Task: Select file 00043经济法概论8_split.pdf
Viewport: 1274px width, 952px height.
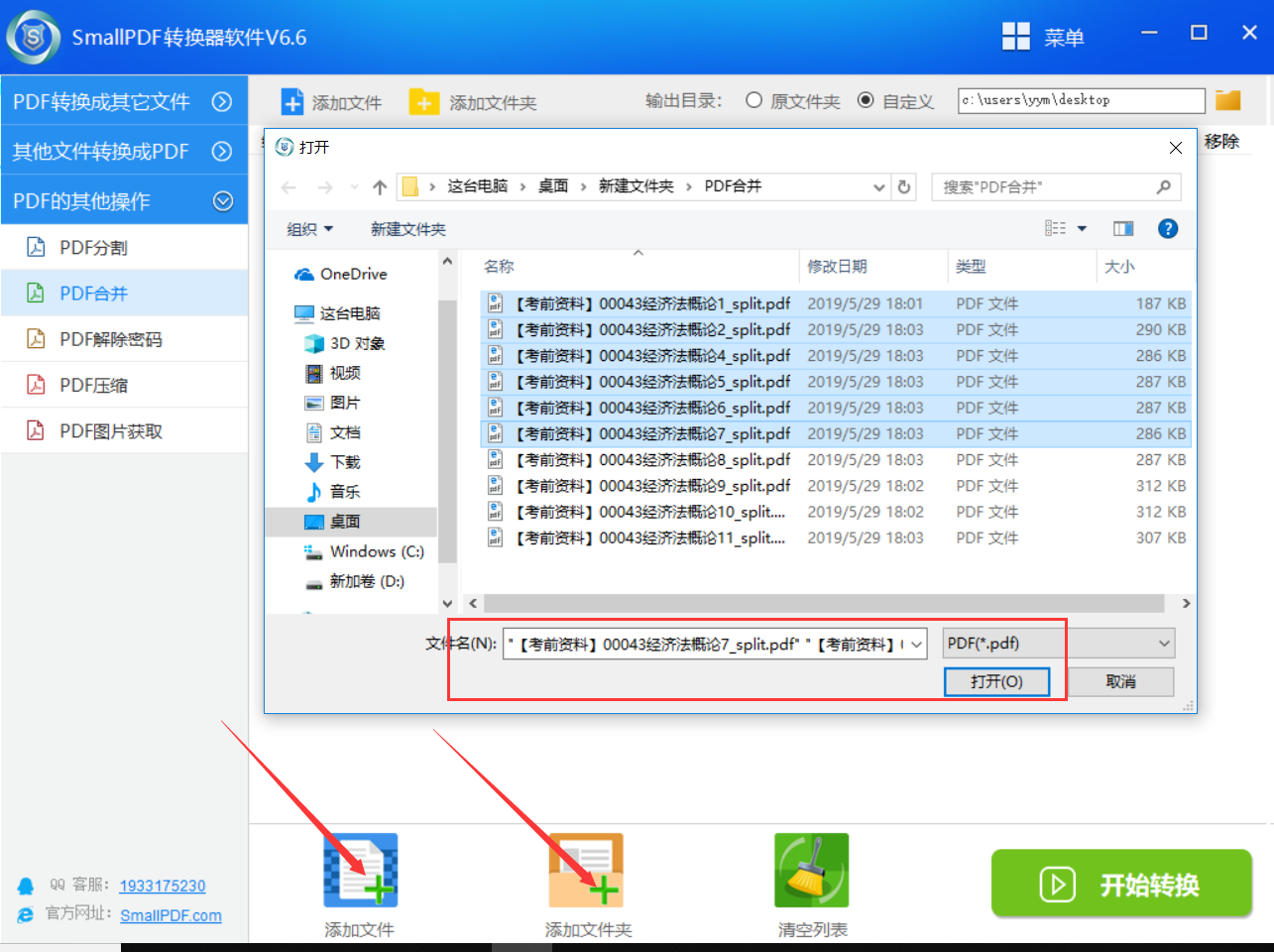Action: (834, 460)
